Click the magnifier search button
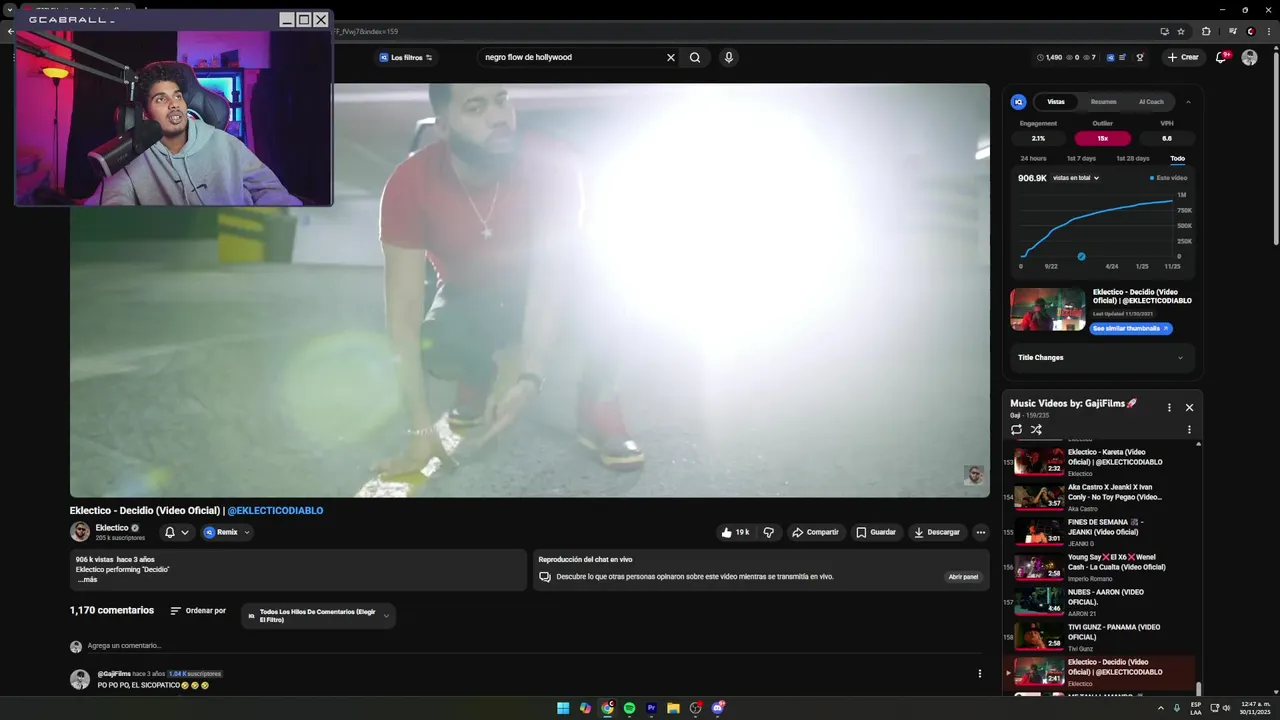The image size is (1280, 720). tap(695, 57)
